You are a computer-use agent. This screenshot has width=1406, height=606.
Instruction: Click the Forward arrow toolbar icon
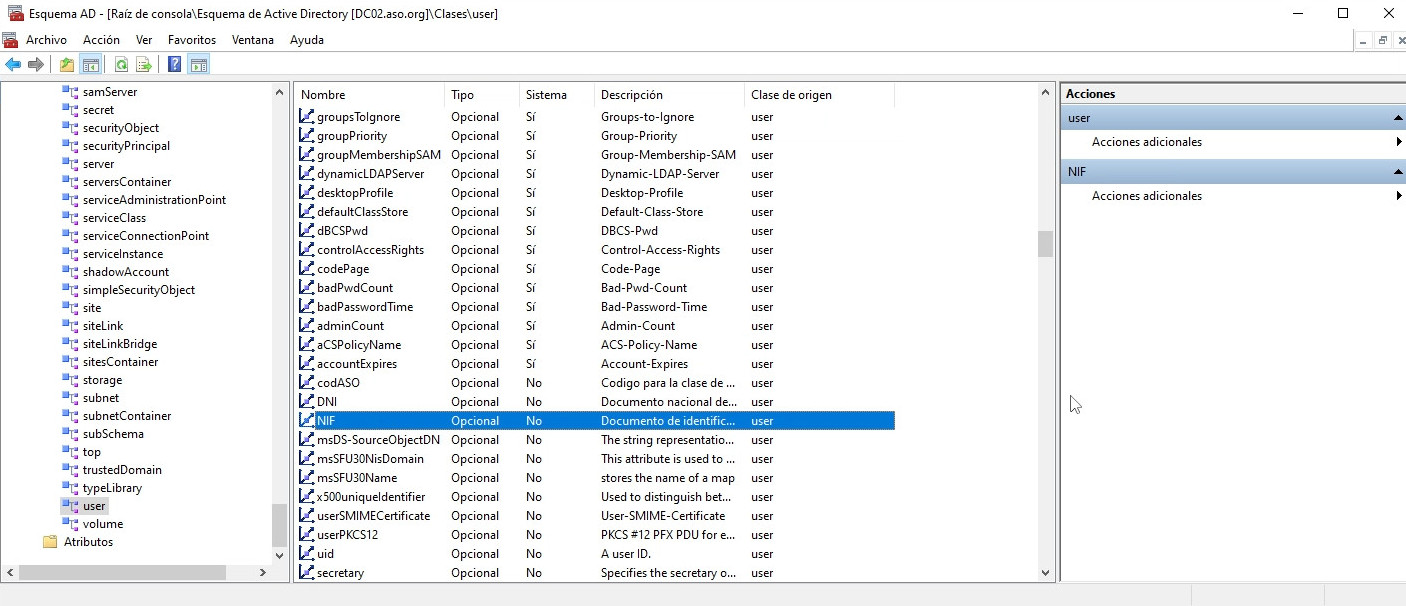(x=36, y=65)
